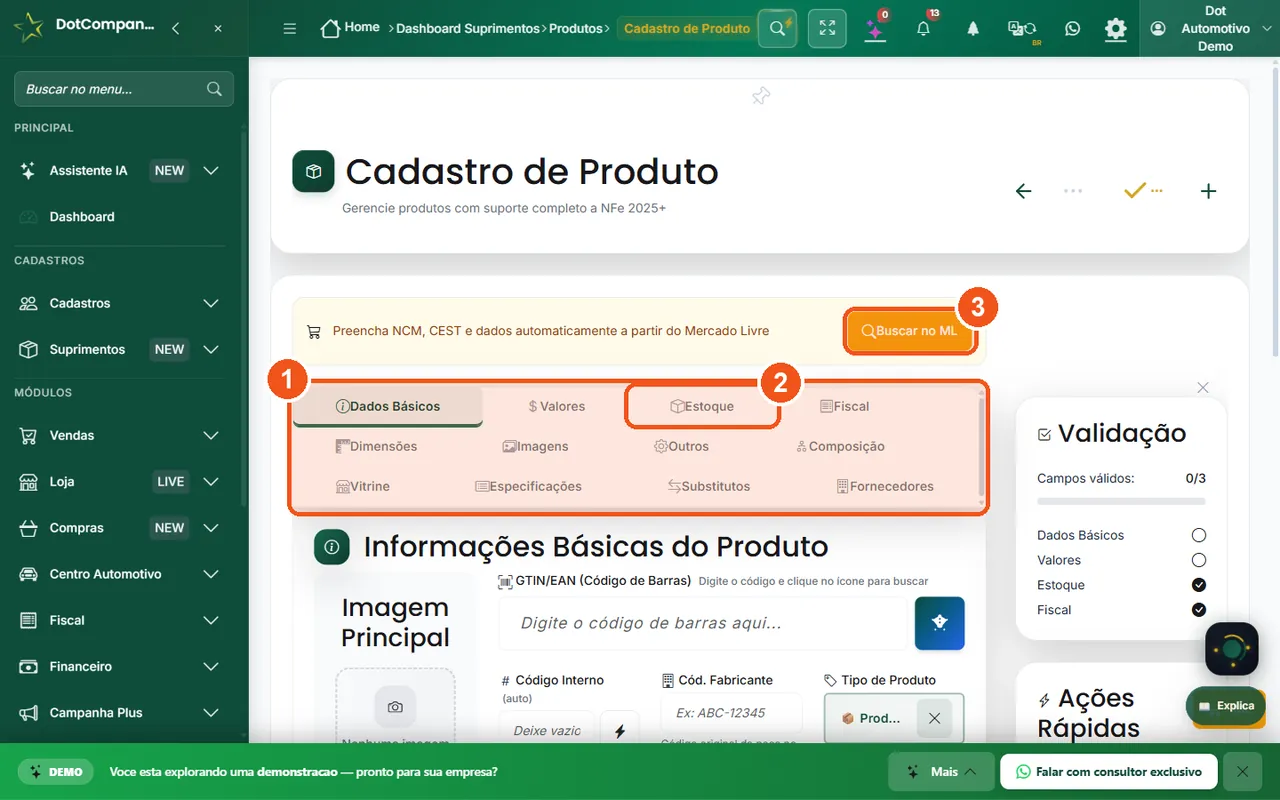This screenshot has width=1280, height=800.
Task: Expand Cadastros sidebar menu
Action: [120, 303]
